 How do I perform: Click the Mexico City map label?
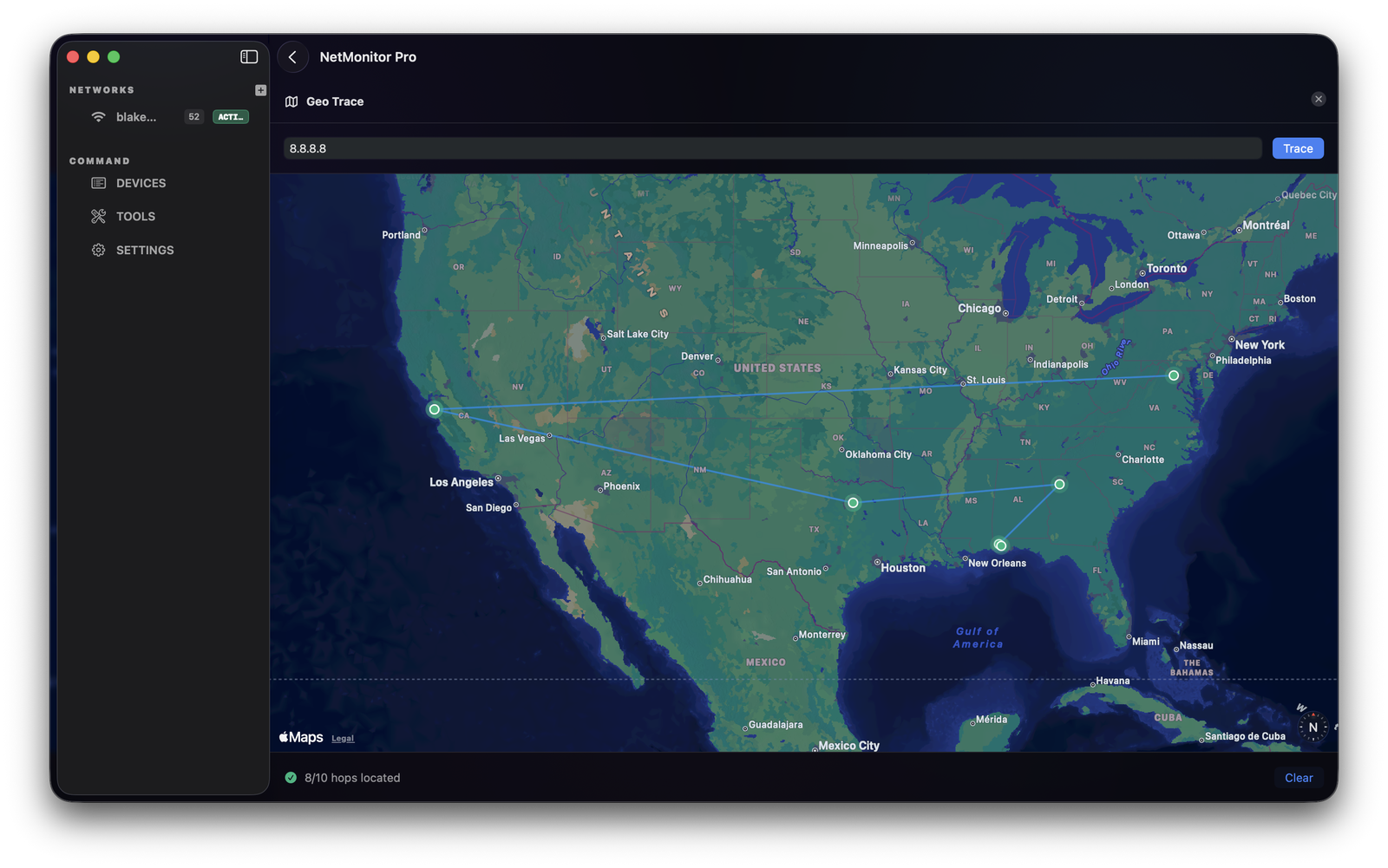point(848,746)
